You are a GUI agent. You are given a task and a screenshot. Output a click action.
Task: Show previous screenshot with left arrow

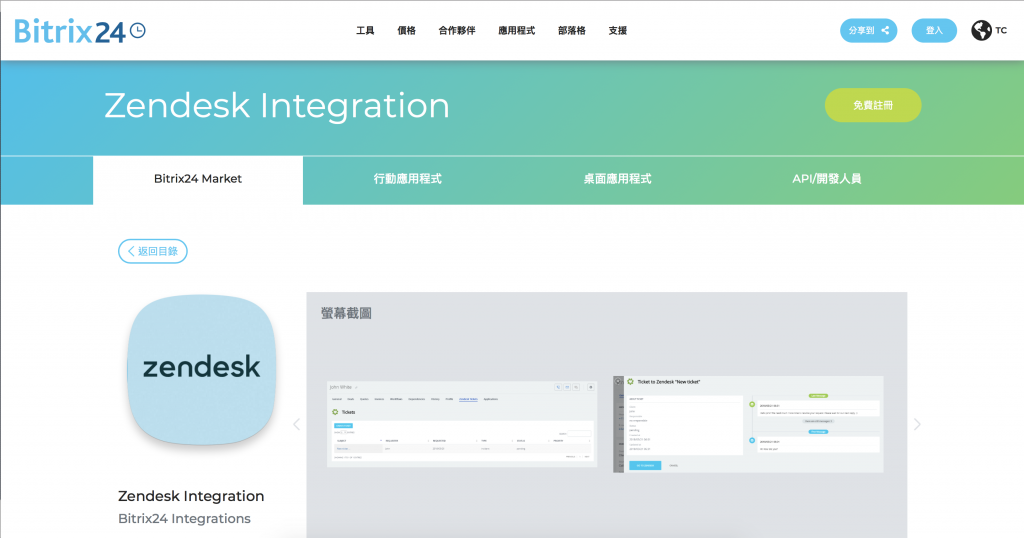click(x=296, y=424)
